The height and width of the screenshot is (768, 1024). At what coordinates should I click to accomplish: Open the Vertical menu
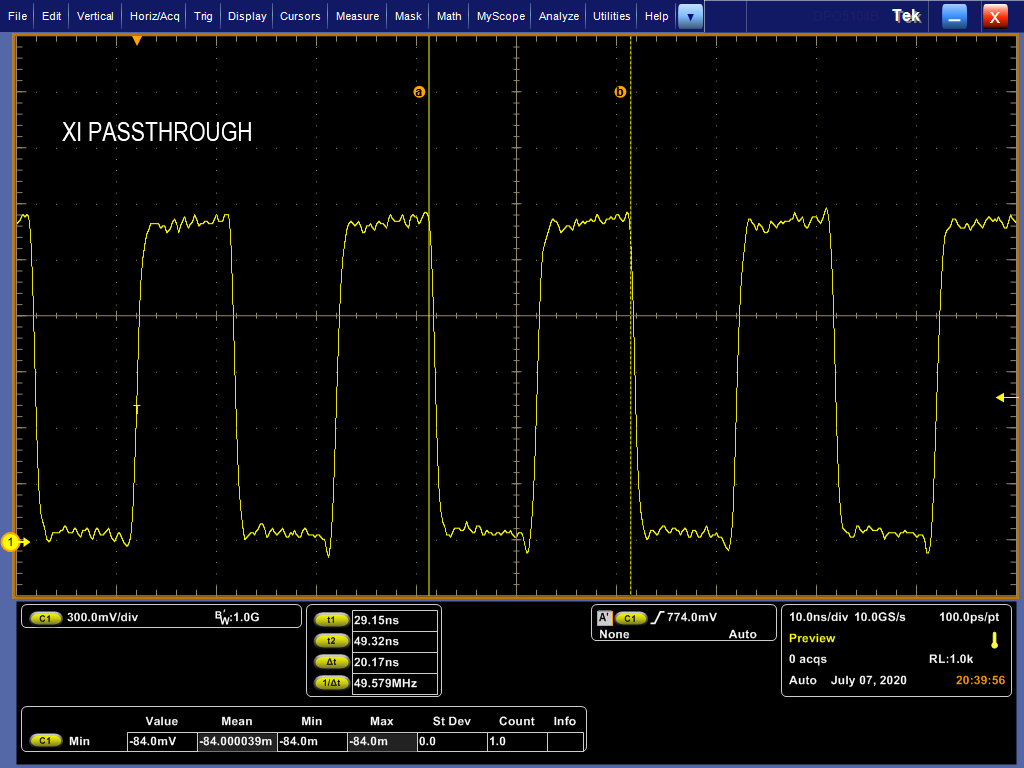(x=95, y=16)
